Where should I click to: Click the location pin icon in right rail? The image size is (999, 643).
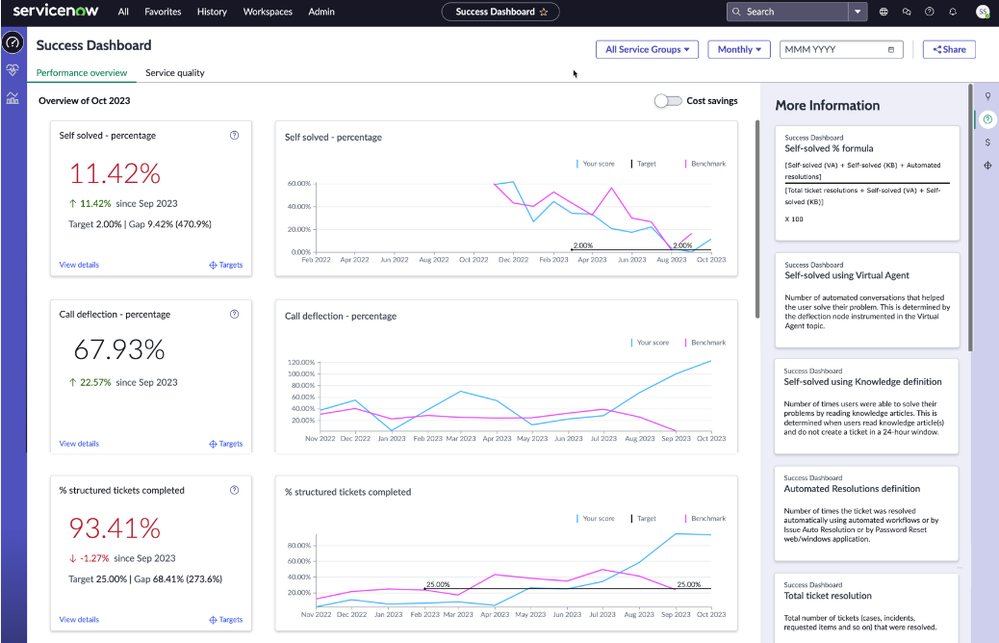pyautogui.click(x=987, y=97)
